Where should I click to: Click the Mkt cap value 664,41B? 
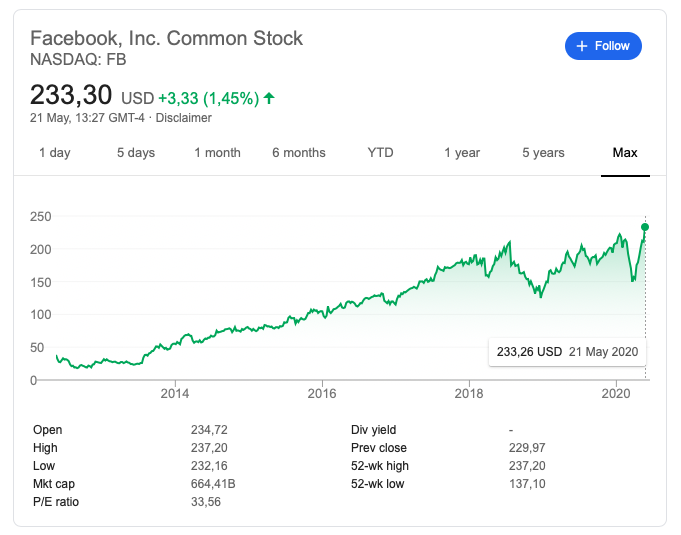coord(213,484)
